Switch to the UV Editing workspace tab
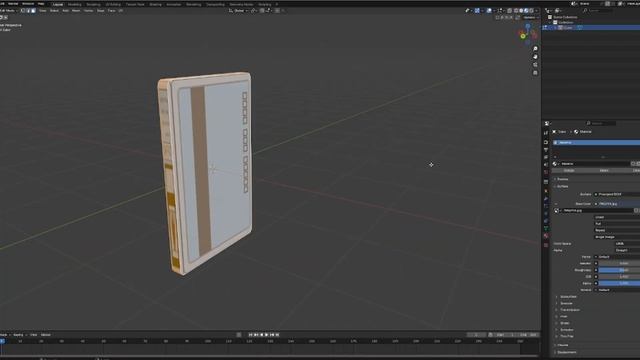 click(x=113, y=4)
